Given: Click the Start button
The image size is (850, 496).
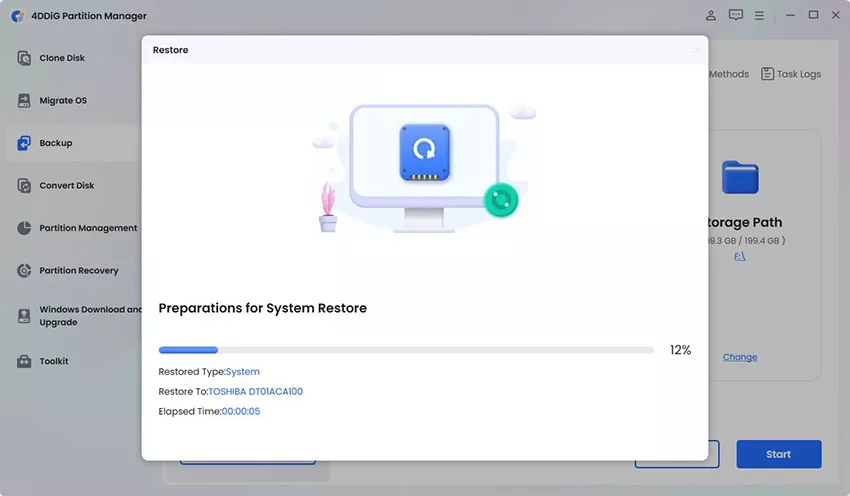Looking at the screenshot, I should 778,454.
